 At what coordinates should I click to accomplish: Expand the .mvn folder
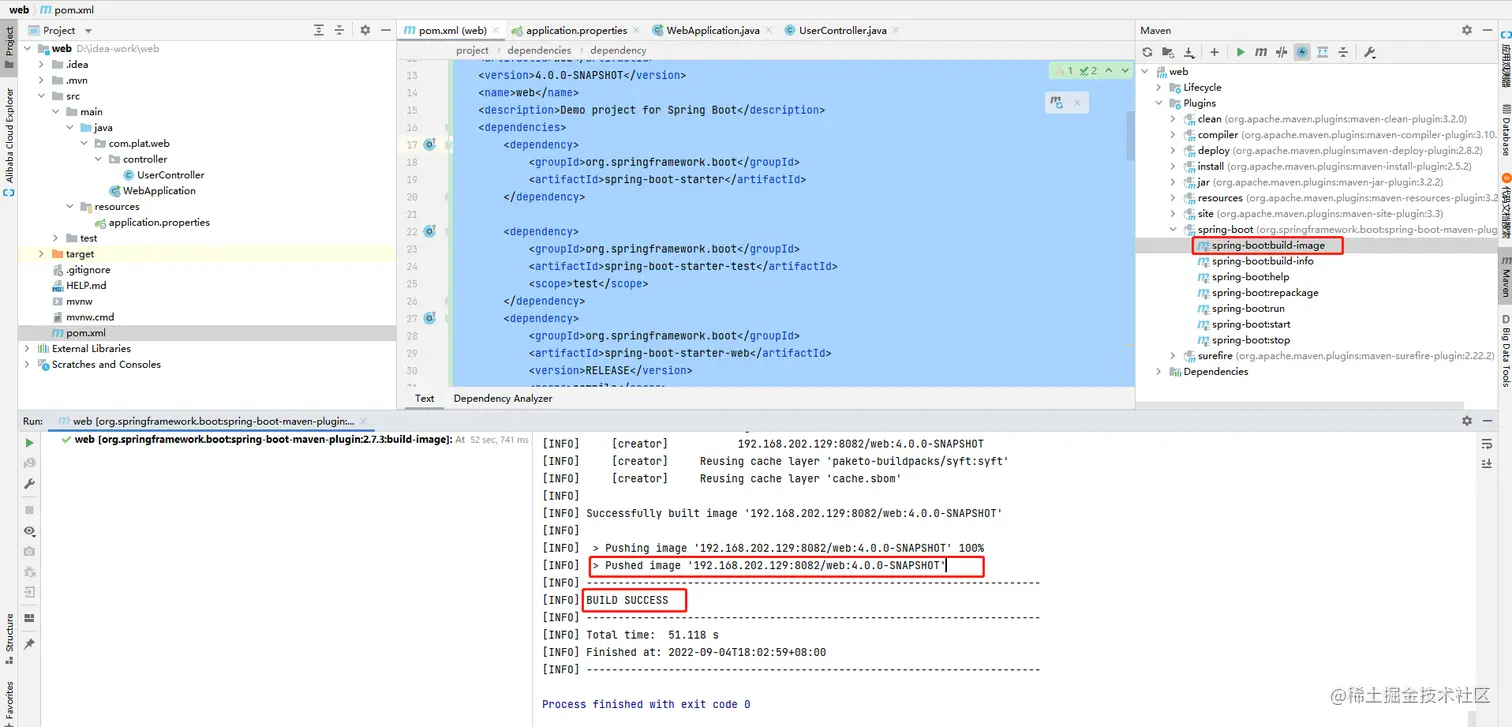41,80
